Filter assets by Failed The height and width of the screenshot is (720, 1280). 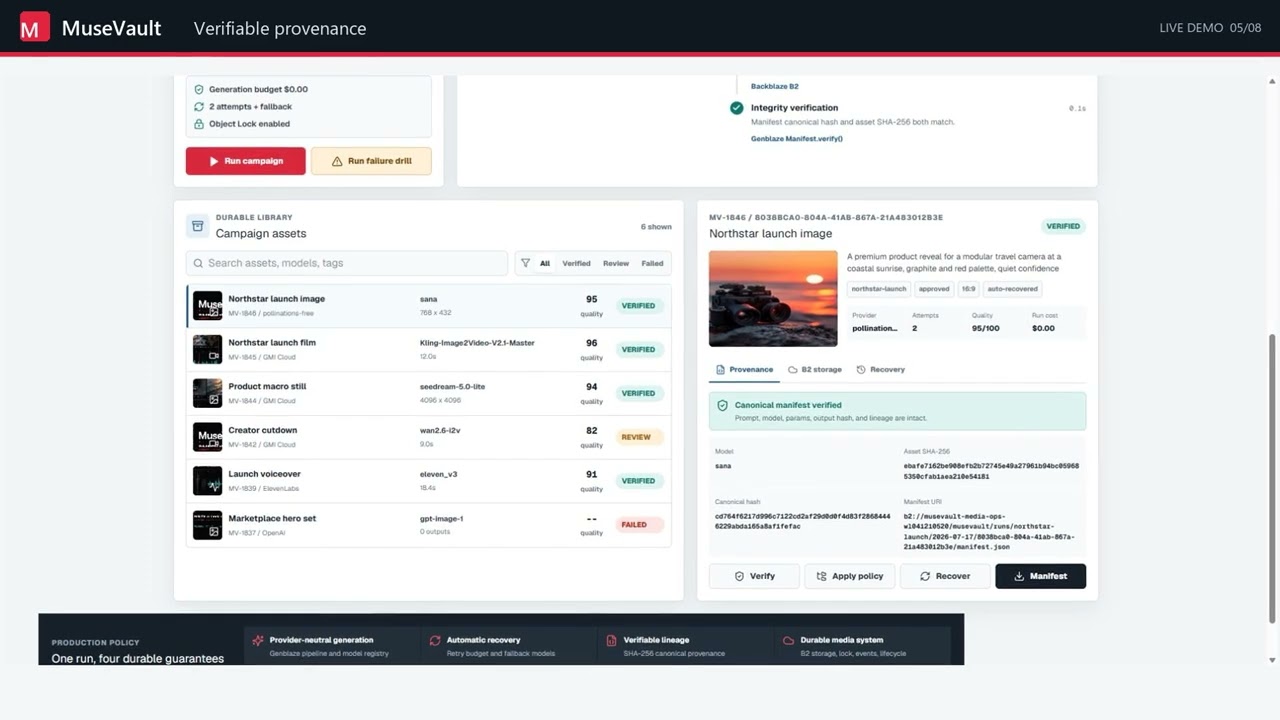[x=652, y=263]
